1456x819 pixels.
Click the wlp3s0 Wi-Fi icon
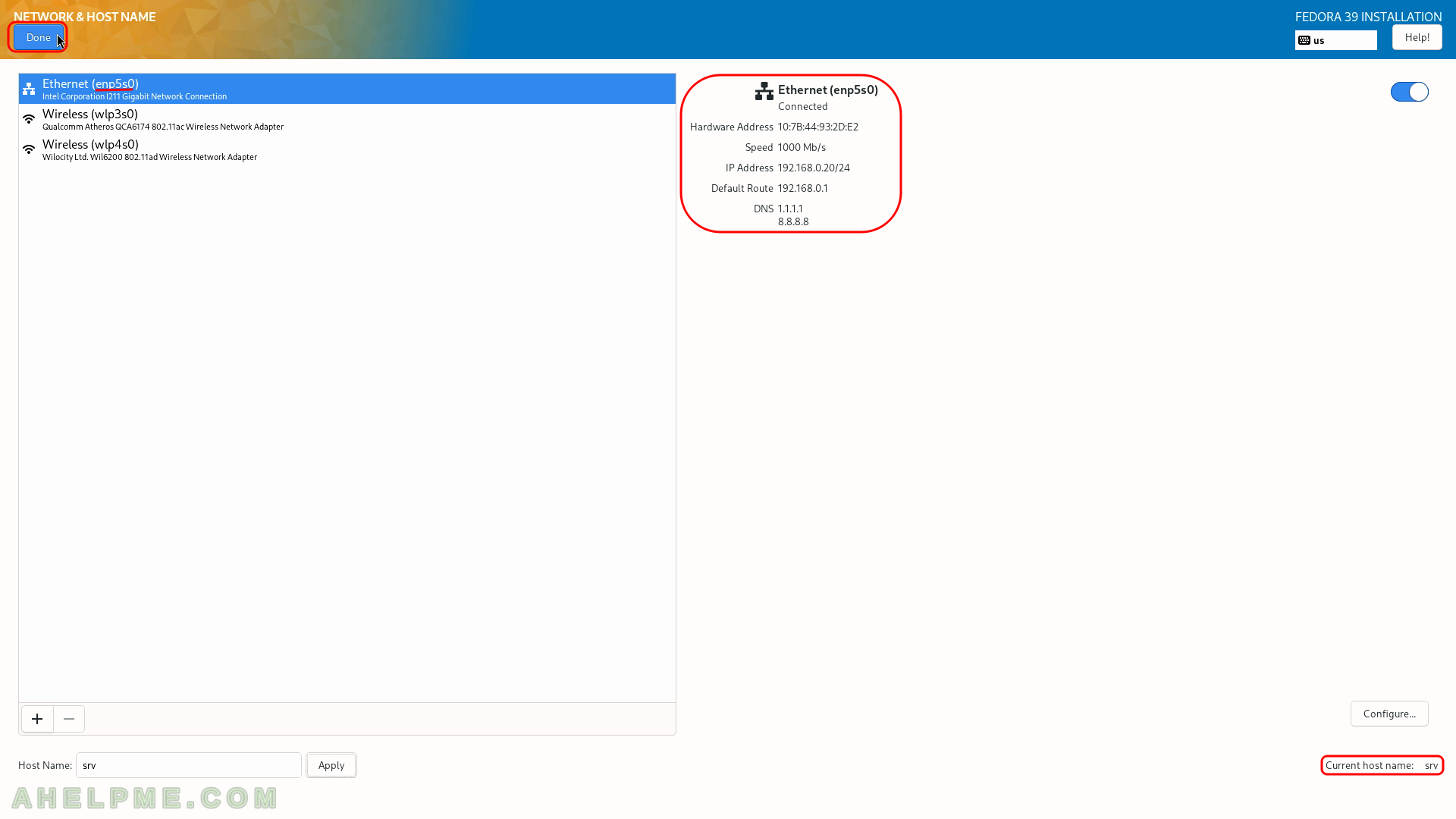[29, 119]
